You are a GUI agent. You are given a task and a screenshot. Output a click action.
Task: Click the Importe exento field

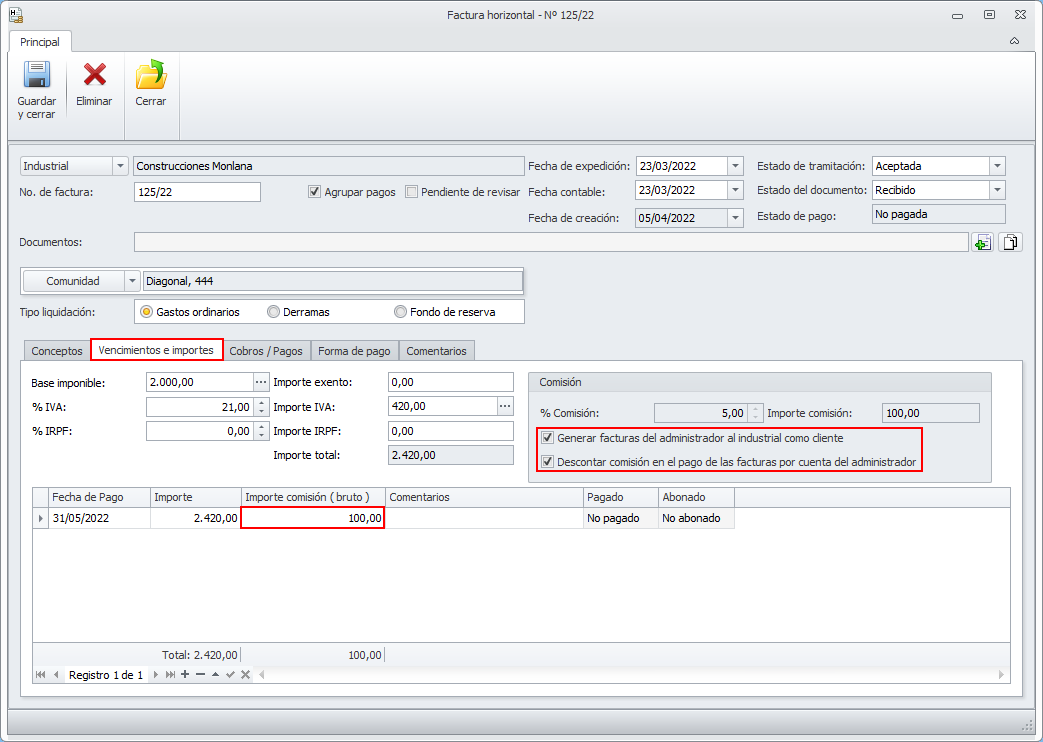click(450, 382)
